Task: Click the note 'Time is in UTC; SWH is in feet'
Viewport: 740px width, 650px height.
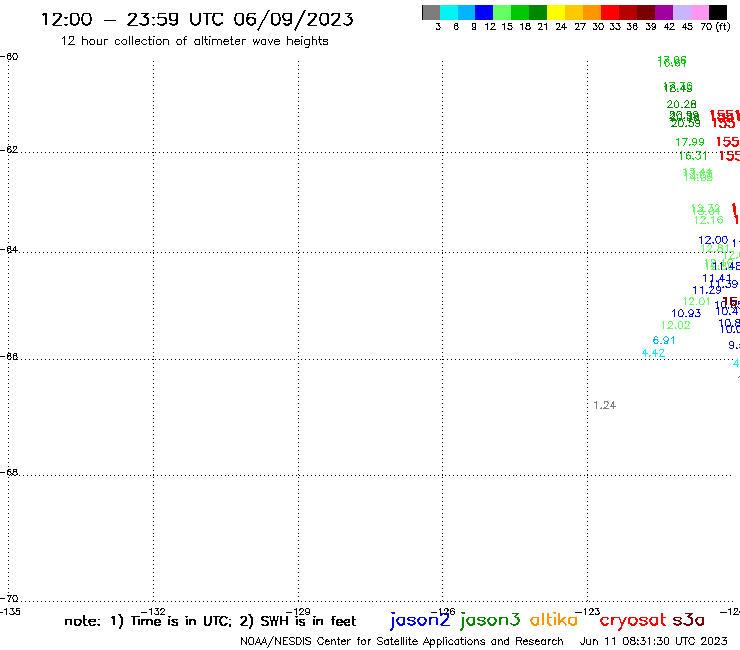Action: [x=210, y=621]
